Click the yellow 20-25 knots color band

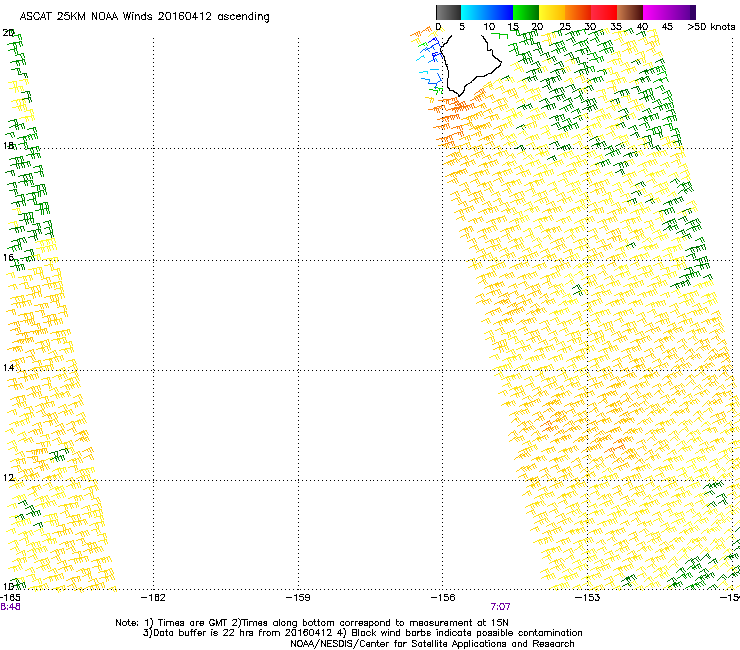[552, 12]
